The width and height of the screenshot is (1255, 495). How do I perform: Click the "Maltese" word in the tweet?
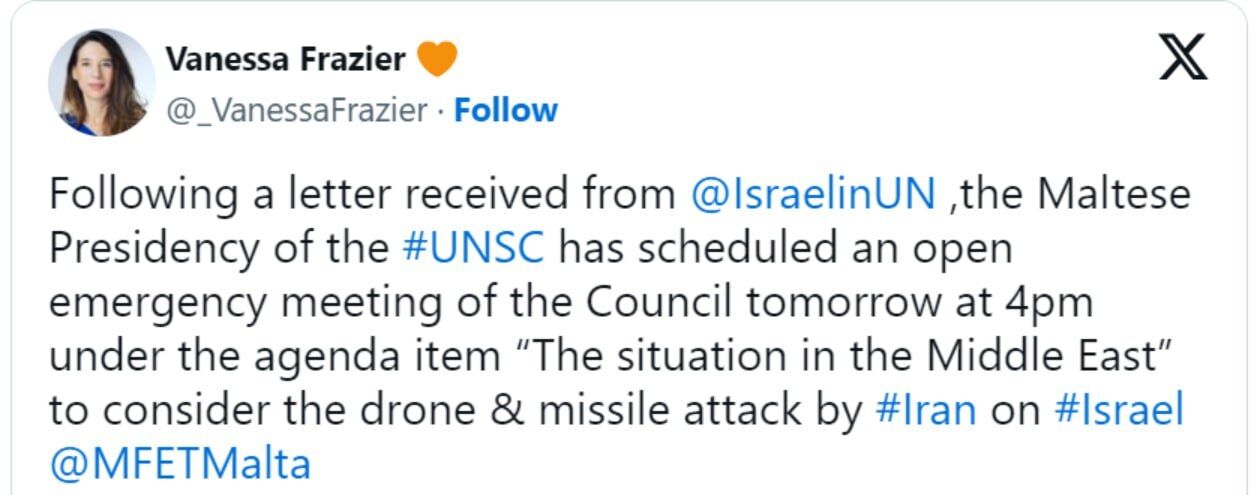pos(1114,195)
